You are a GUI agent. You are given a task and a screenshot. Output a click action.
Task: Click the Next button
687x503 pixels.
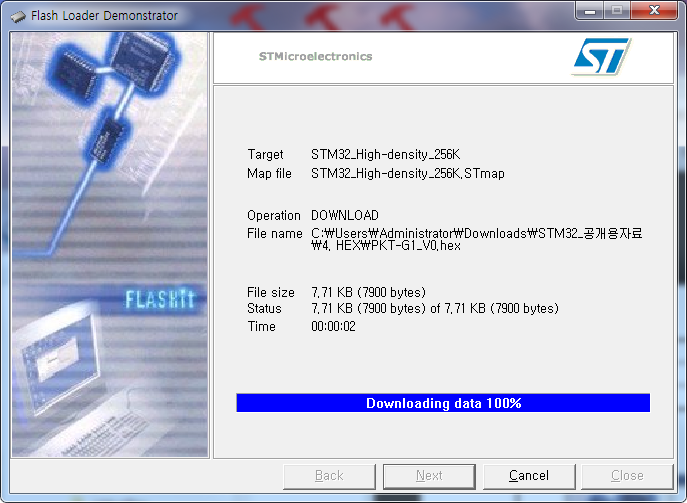point(429,476)
